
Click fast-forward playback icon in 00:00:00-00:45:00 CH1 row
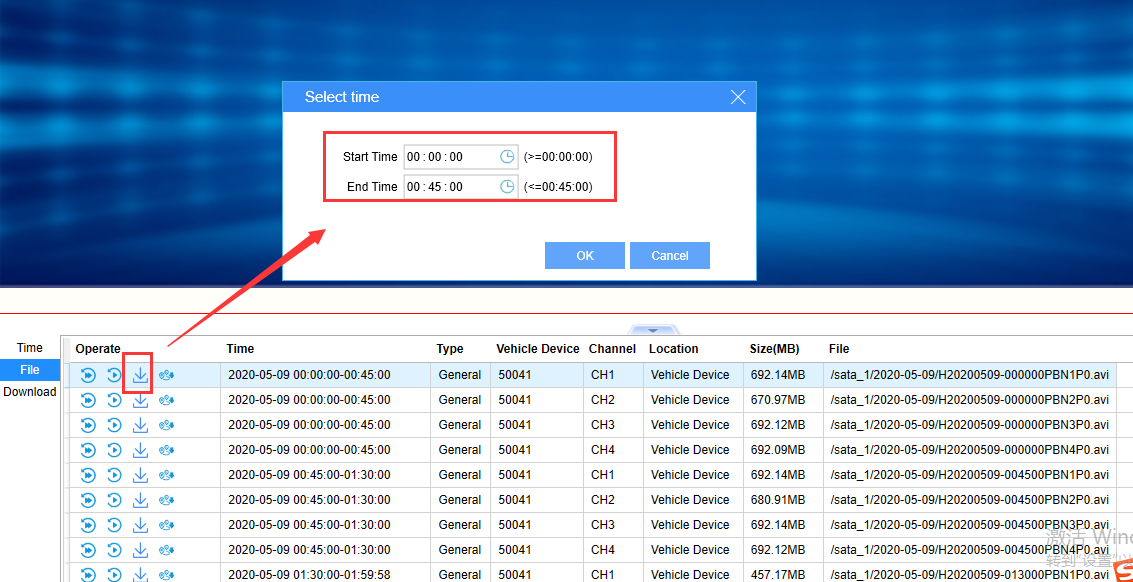tap(88, 375)
